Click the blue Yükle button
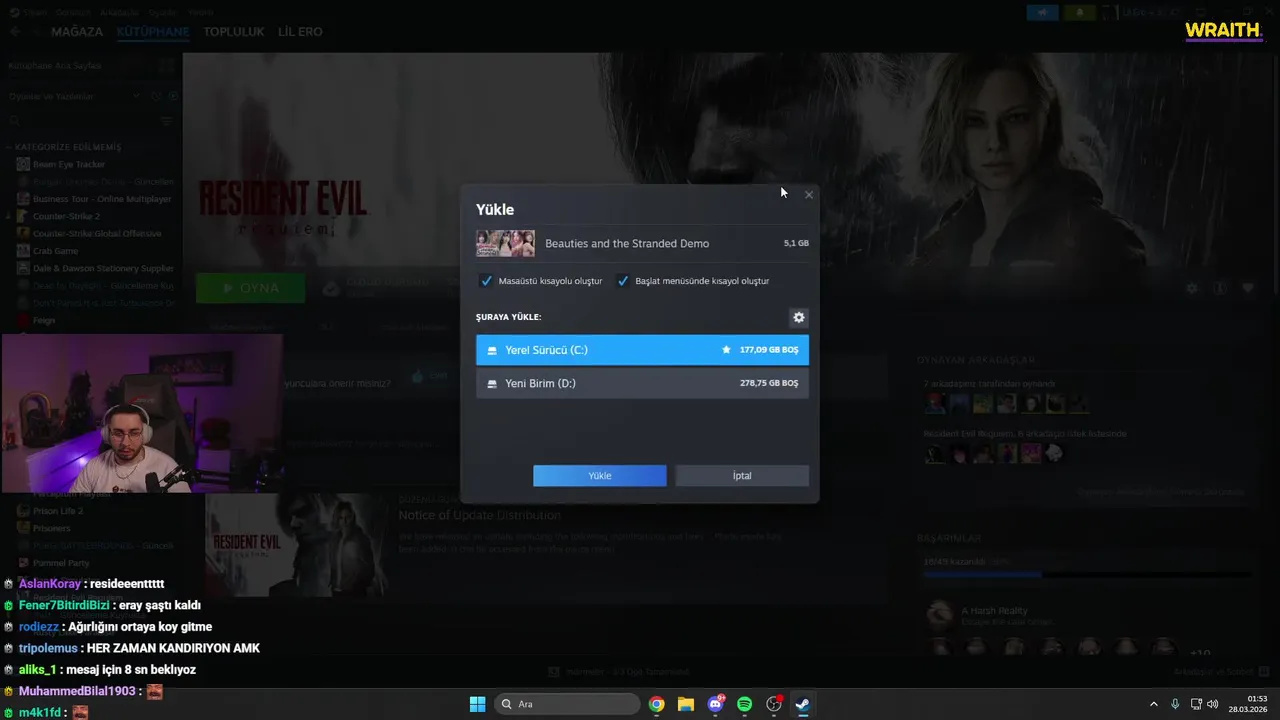Image resolution: width=1280 pixels, height=720 pixels. click(x=600, y=476)
